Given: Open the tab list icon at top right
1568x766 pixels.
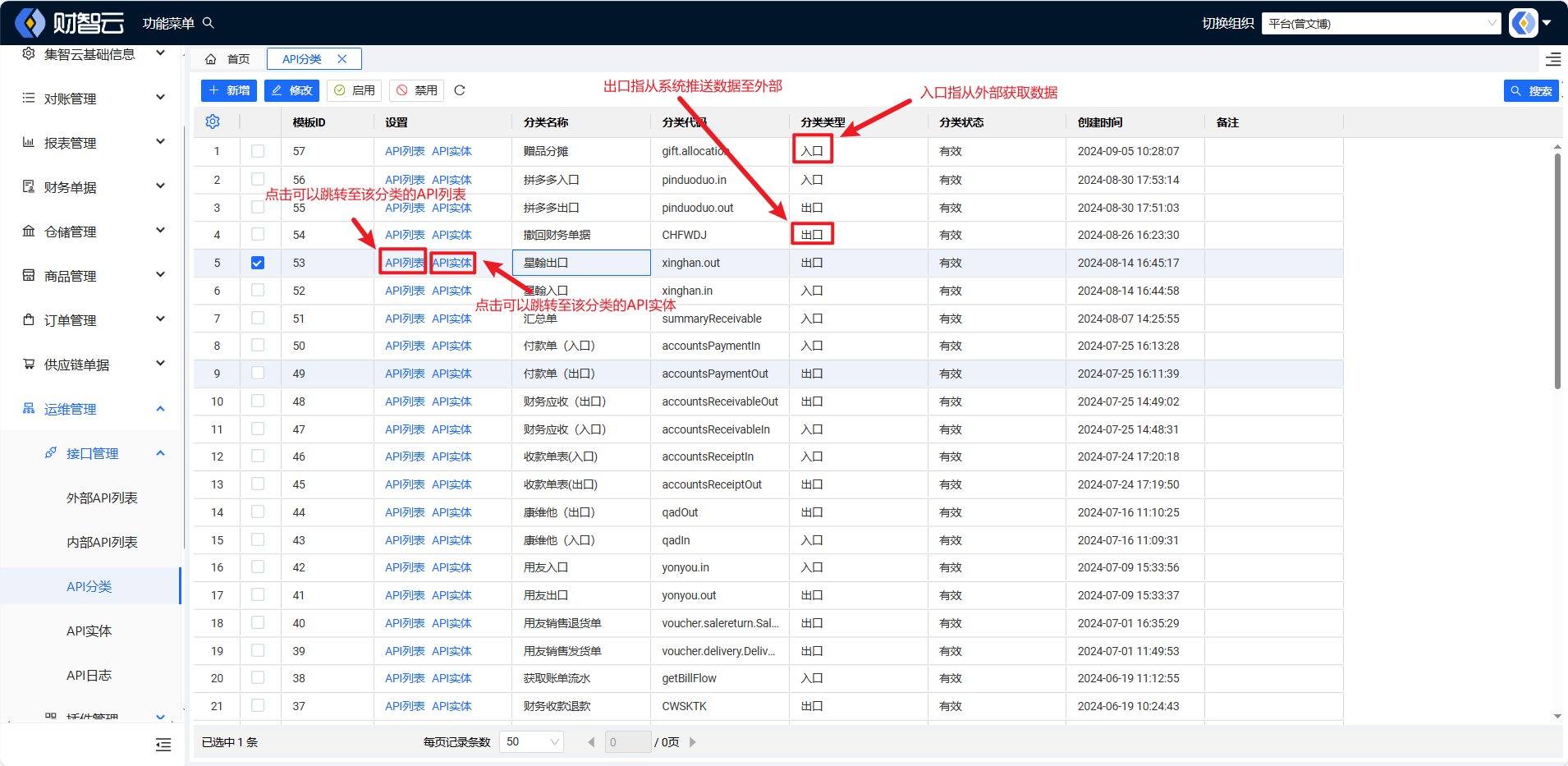Looking at the screenshot, I should click(1553, 59).
